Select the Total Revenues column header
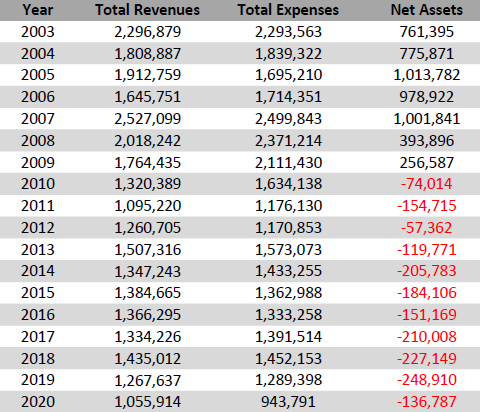480x412 pixels. pyautogui.click(x=148, y=10)
